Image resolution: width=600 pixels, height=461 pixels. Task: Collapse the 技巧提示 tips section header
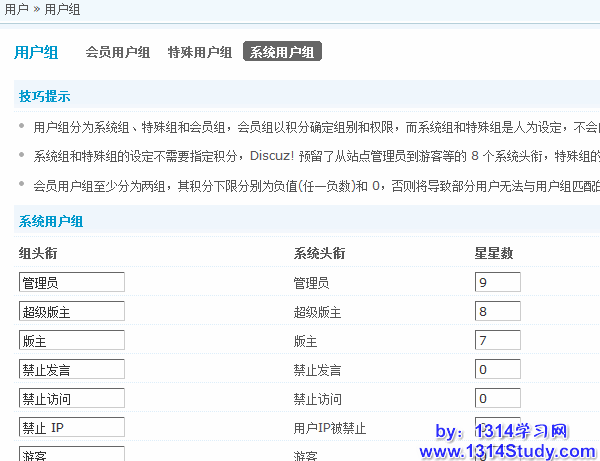point(44,97)
